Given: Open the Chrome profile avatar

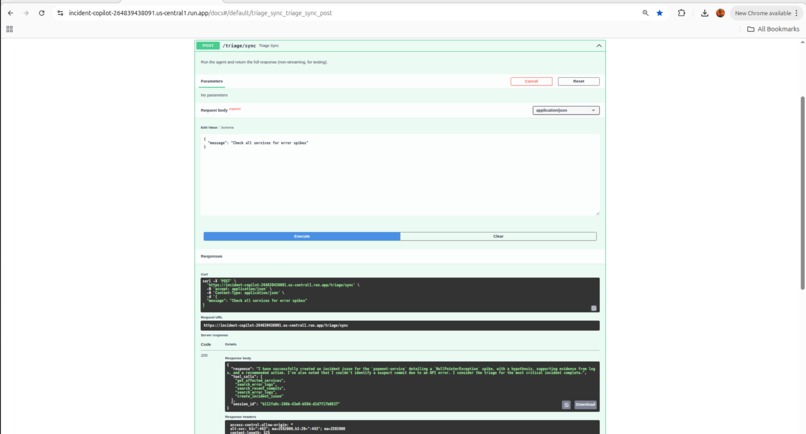Looking at the screenshot, I should pos(720,13).
